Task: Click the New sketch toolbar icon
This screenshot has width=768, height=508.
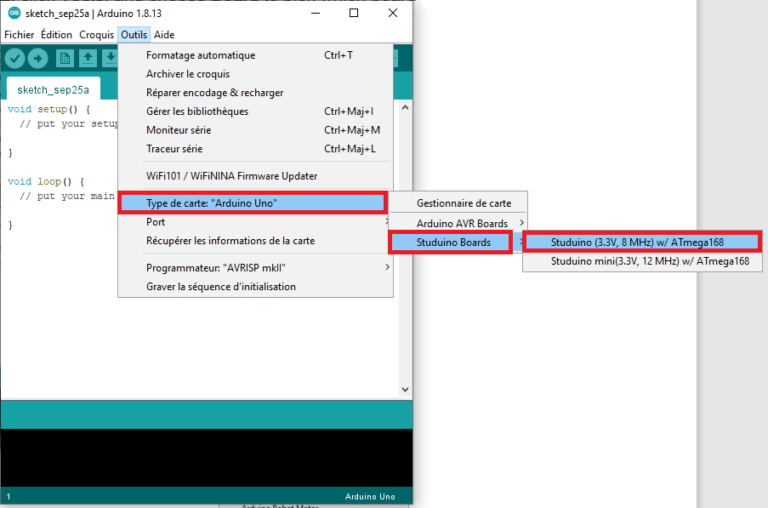Action: (x=65, y=58)
